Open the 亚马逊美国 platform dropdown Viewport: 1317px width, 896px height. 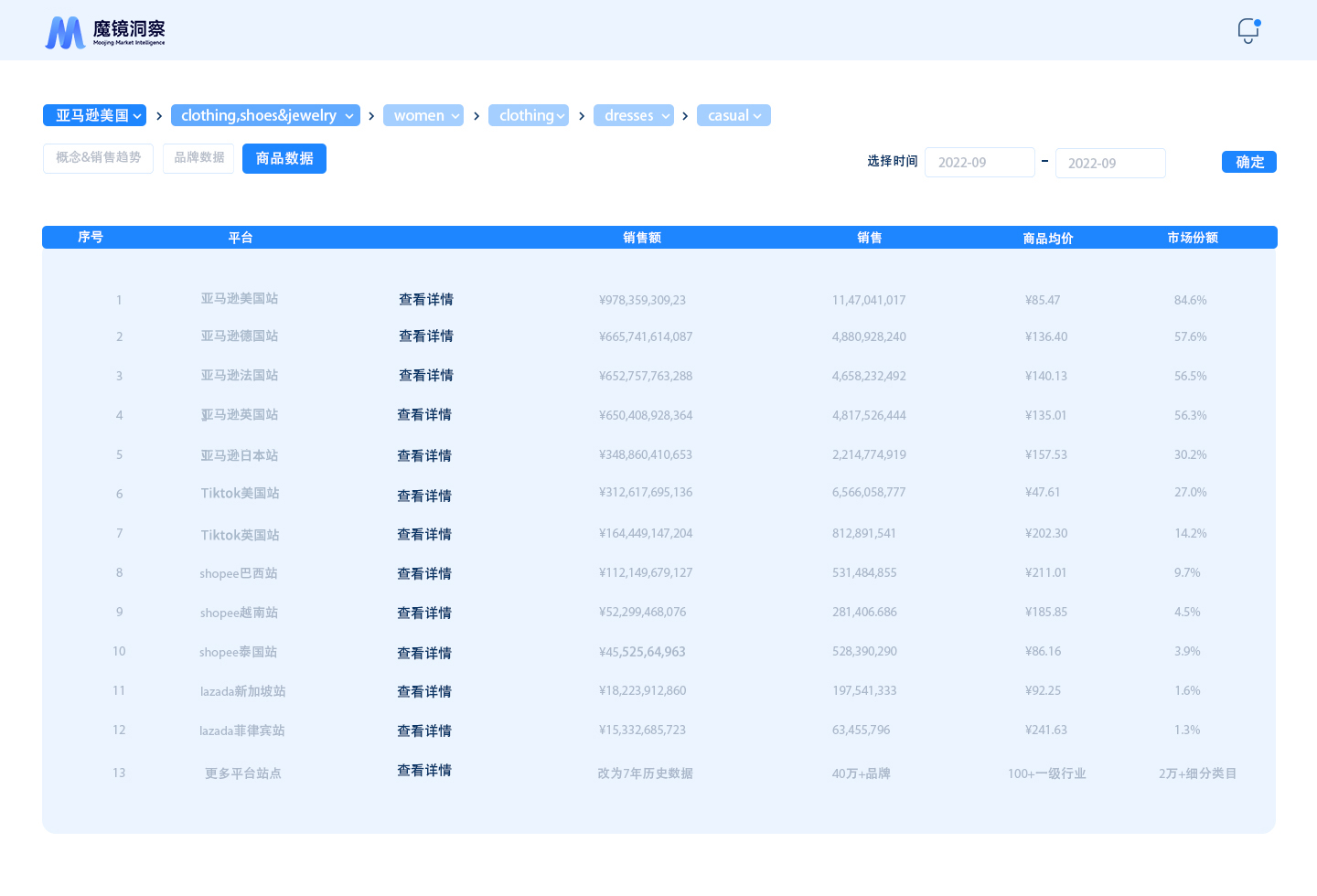pos(94,115)
